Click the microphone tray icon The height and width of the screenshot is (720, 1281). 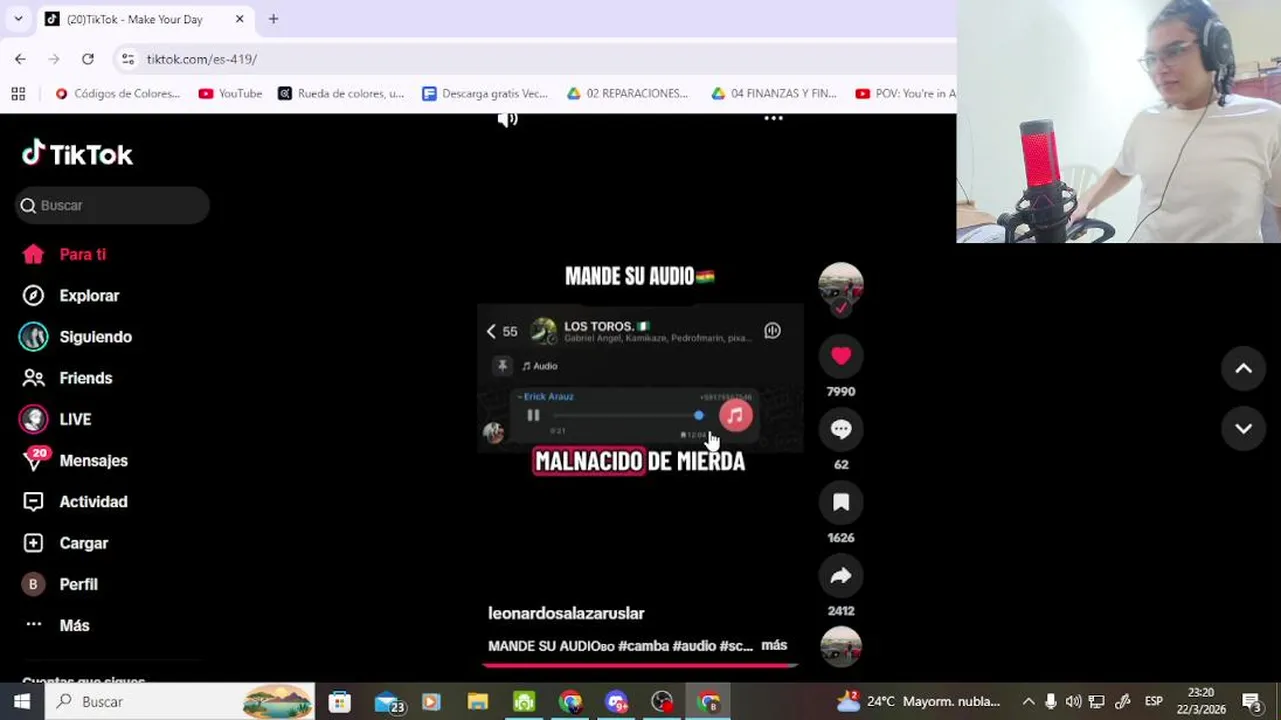(1050, 701)
